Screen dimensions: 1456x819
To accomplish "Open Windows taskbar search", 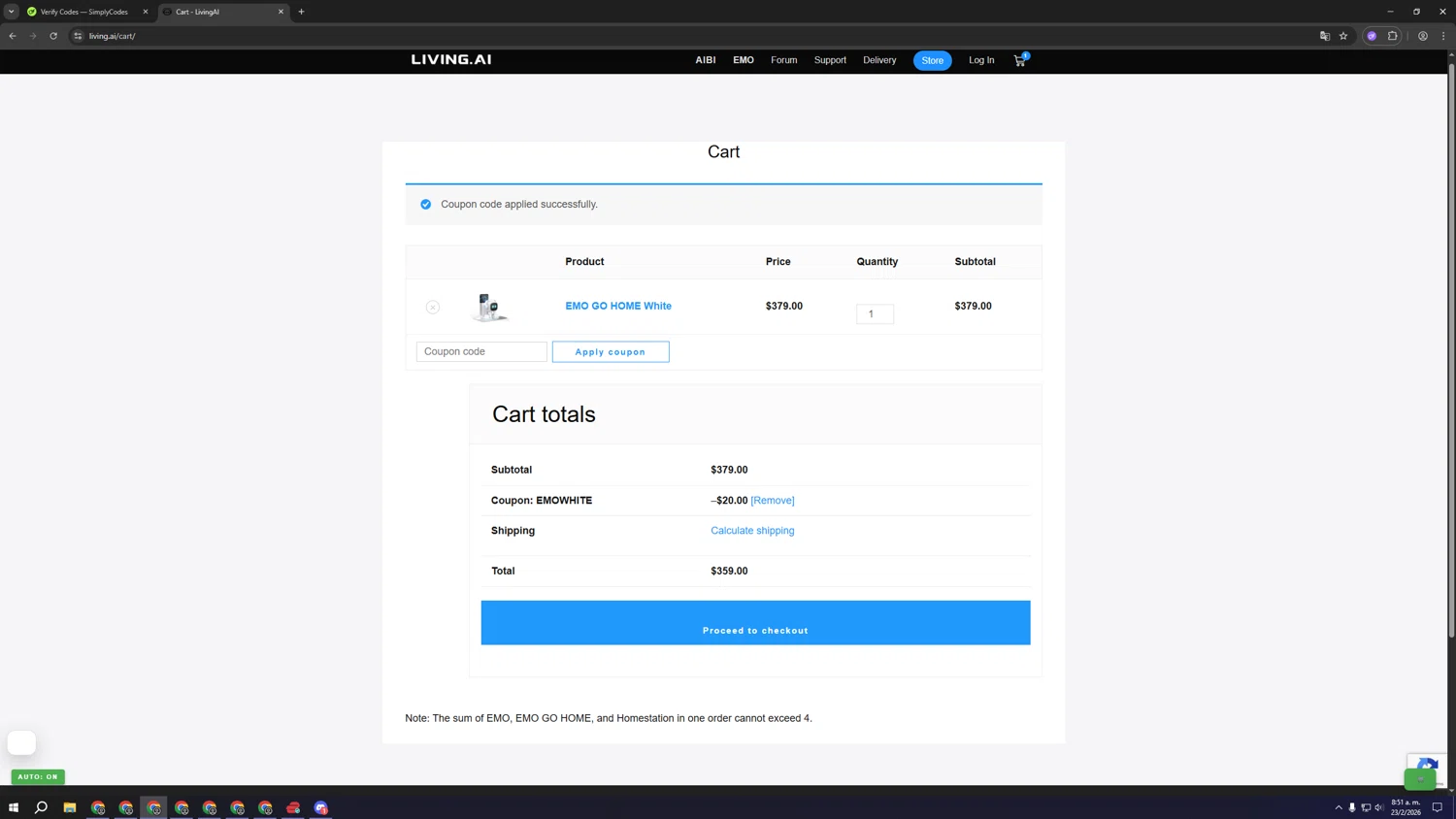I will (x=41, y=807).
